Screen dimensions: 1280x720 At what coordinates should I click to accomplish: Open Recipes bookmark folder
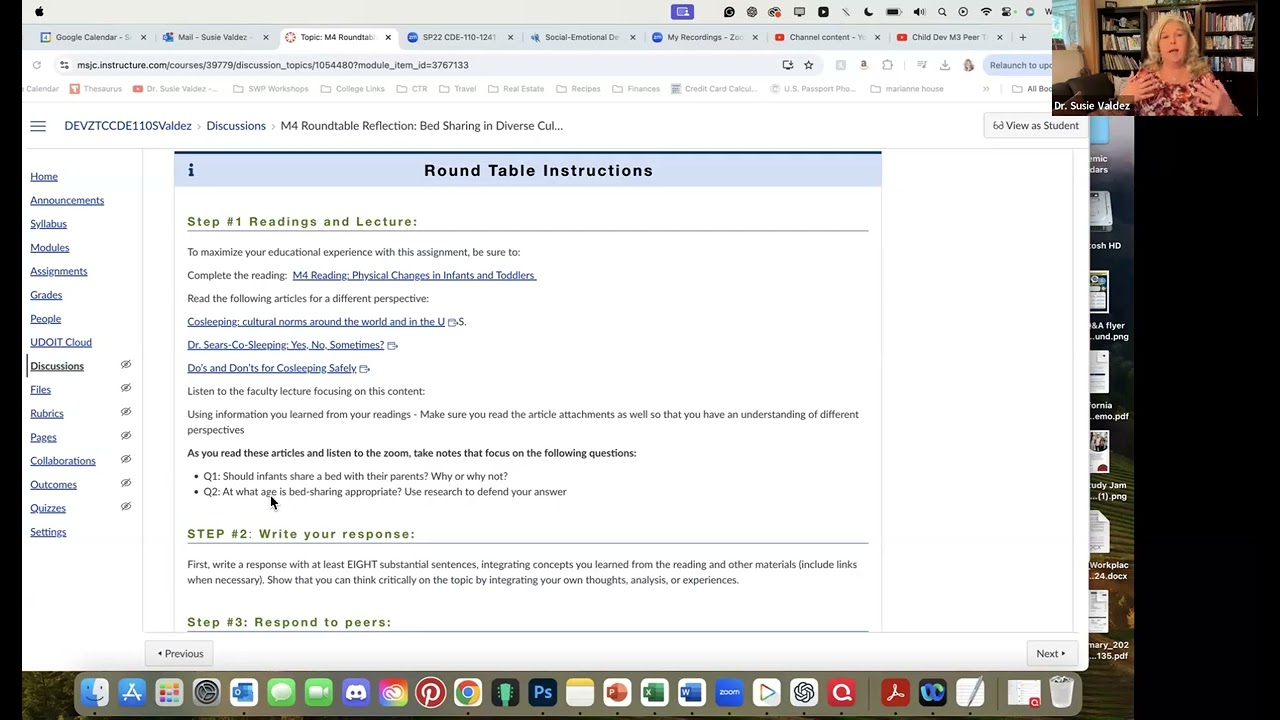pos(578,89)
